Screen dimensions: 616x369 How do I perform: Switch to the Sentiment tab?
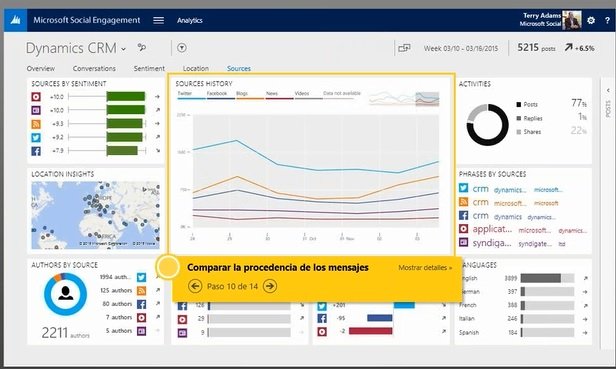[149, 68]
